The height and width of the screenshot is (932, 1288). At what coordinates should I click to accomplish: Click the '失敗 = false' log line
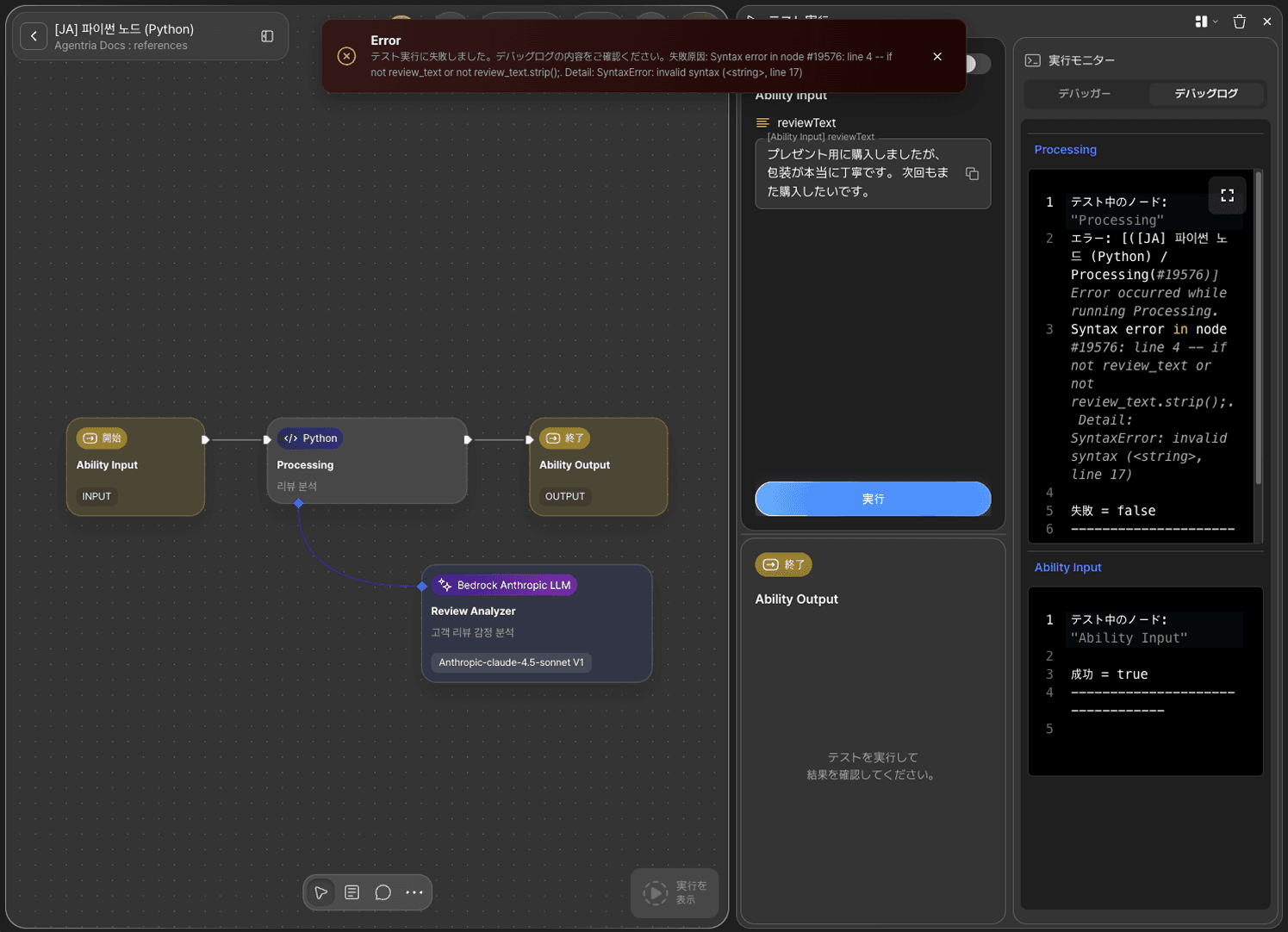coord(1113,511)
